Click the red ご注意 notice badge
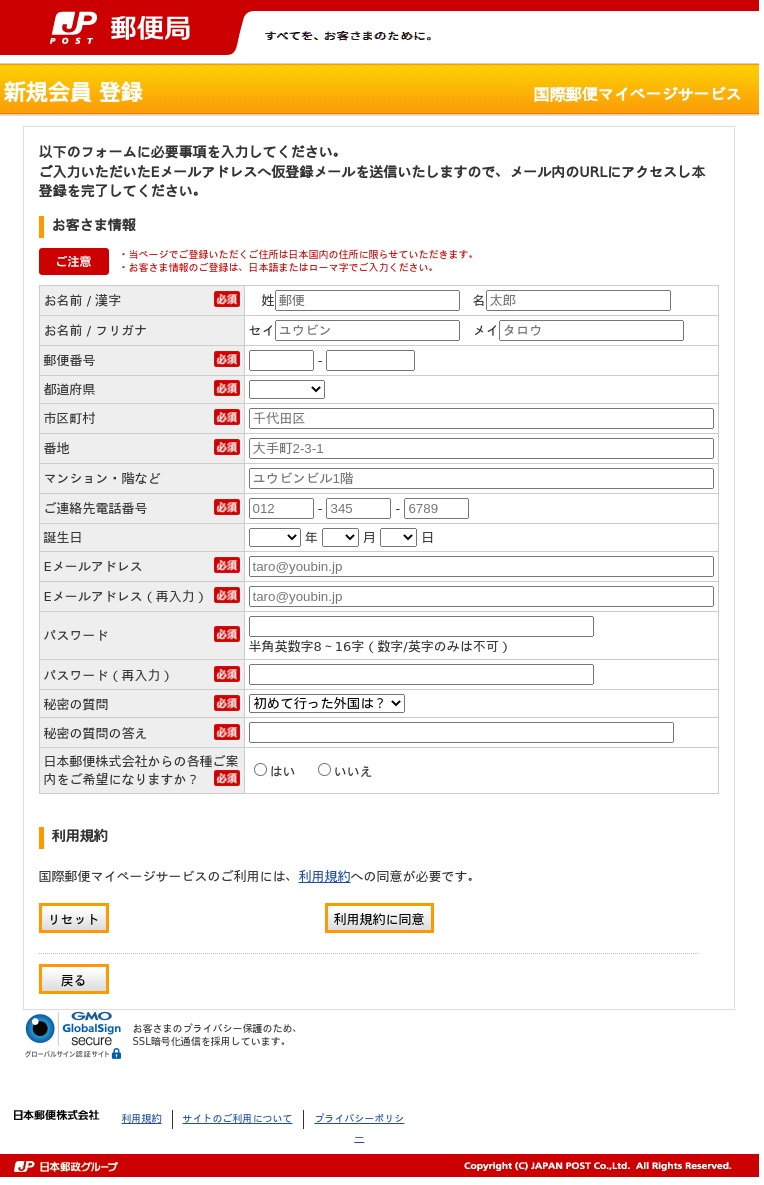The image size is (764, 1185). tap(73, 261)
